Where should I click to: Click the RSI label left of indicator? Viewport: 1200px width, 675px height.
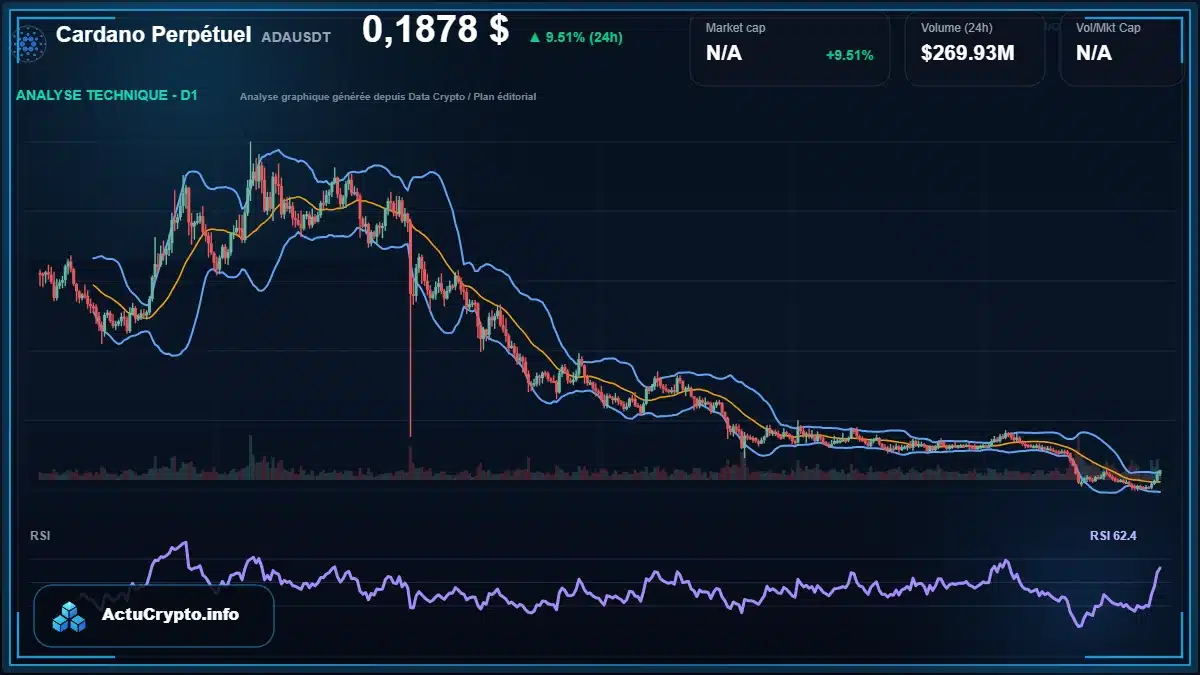point(40,536)
